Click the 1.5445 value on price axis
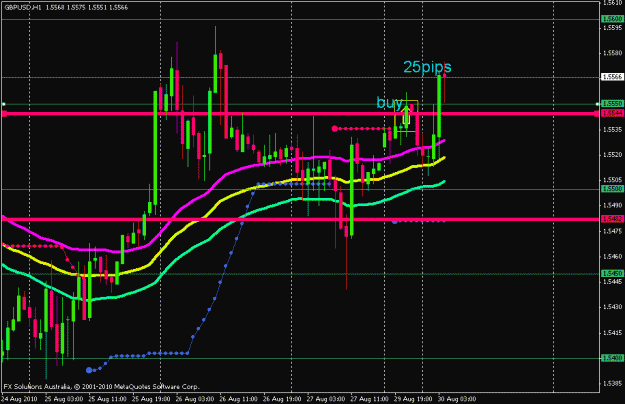This screenshot has height=404, width=625. [x=612, y=282]
